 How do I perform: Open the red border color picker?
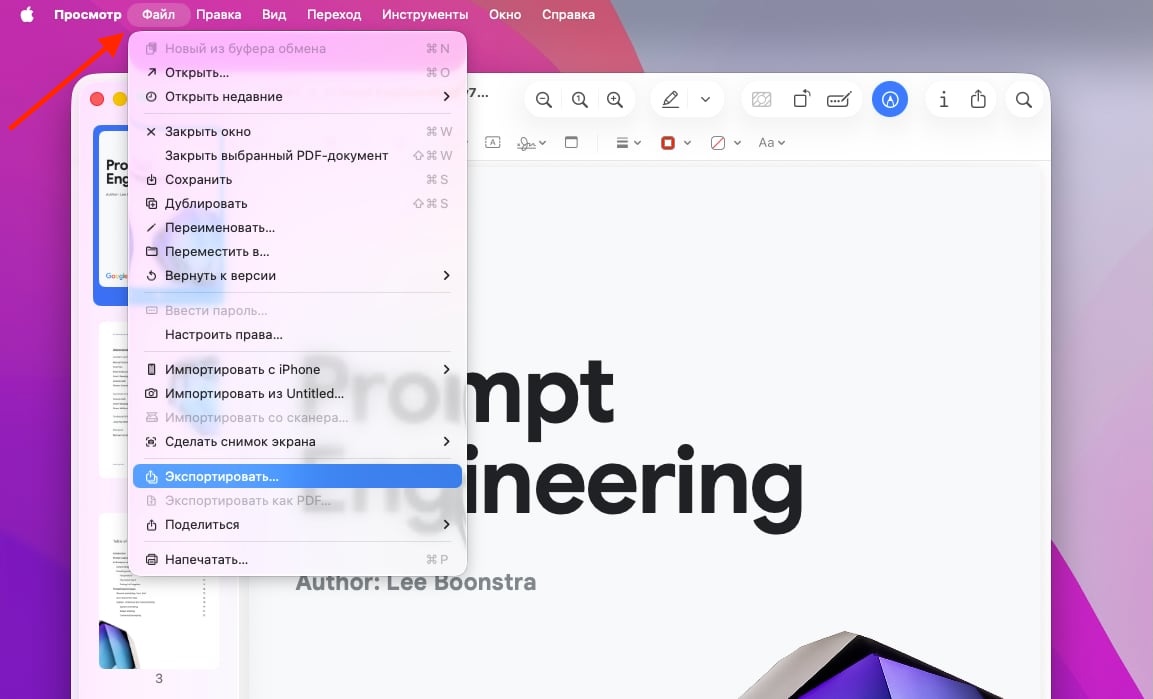click(x=676, y=143)
